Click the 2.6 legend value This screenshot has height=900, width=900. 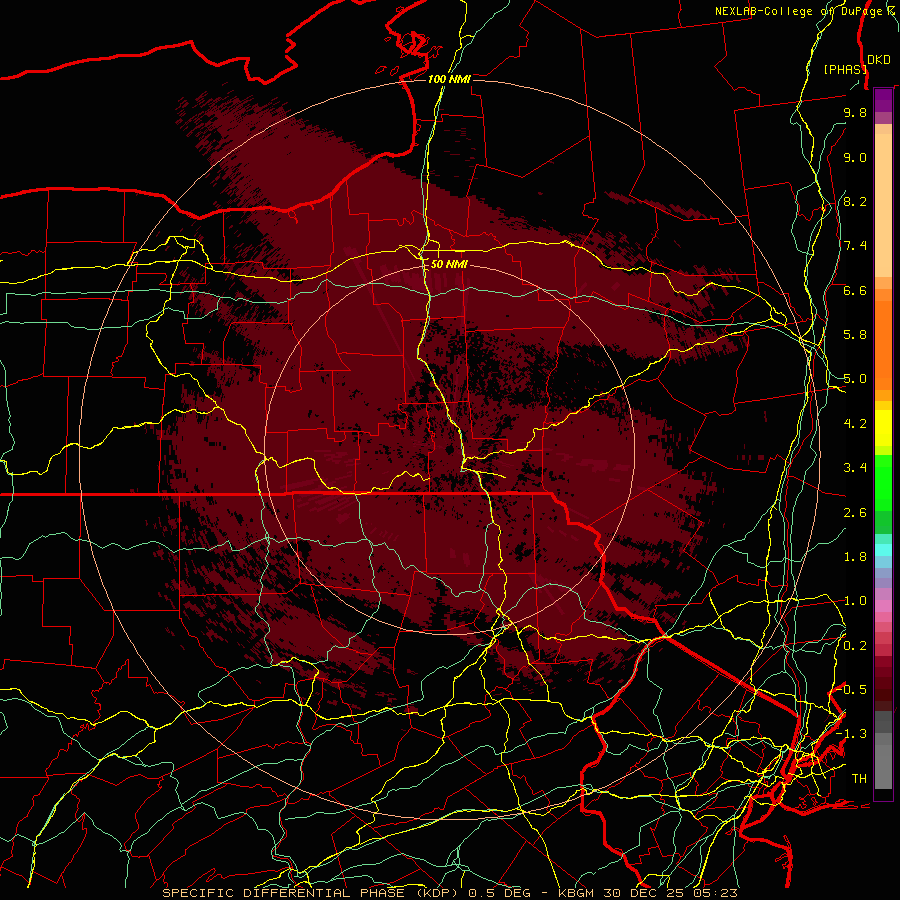[855, 513]
